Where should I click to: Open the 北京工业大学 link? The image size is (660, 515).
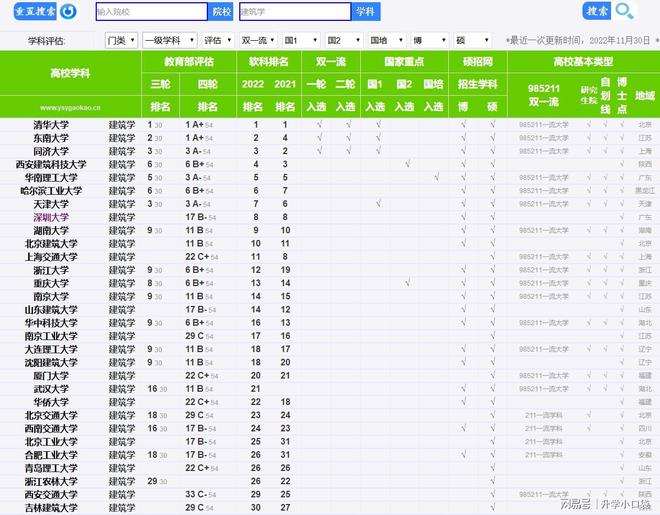pos(51,442)
